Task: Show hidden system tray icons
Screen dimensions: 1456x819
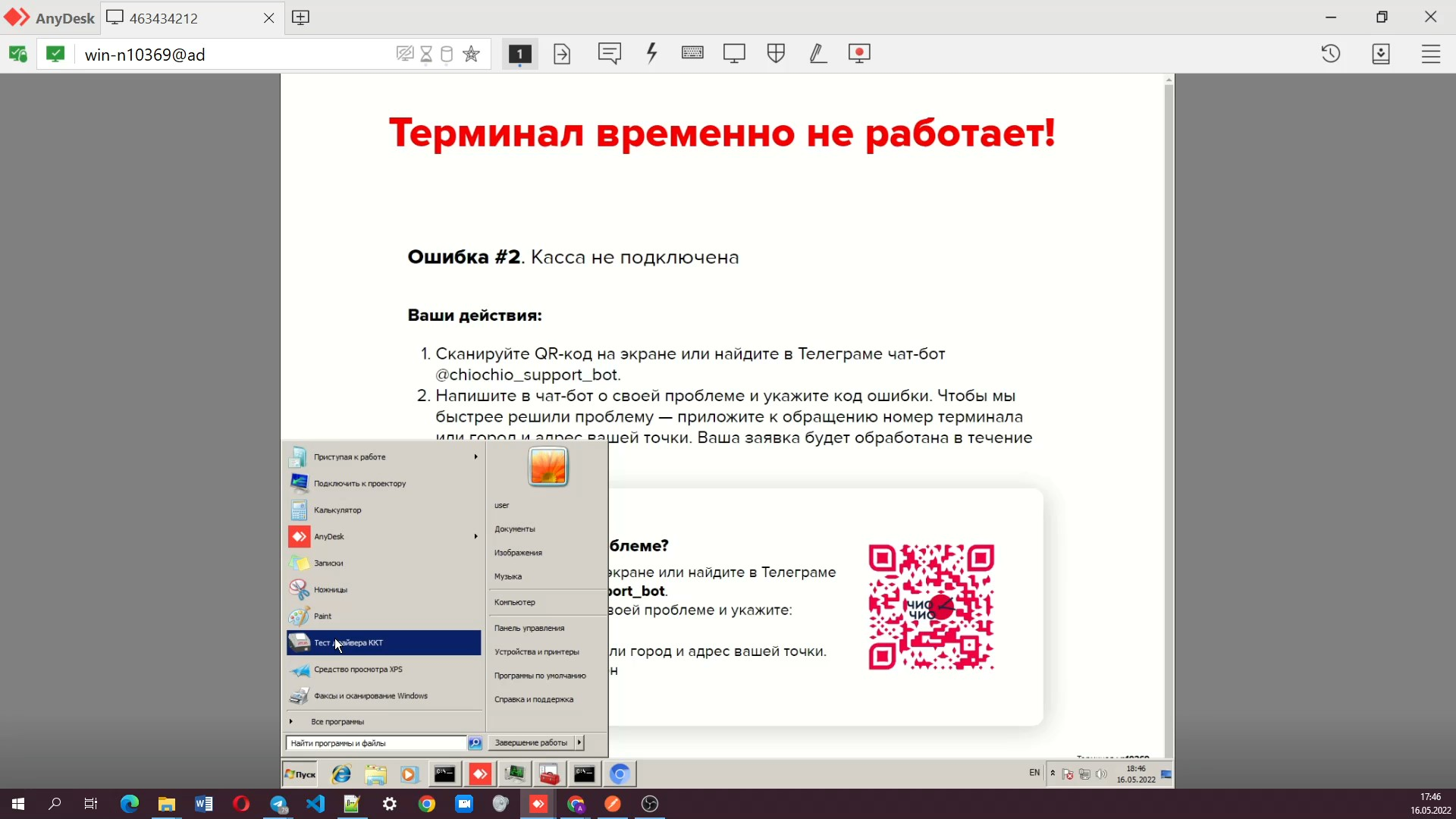Action: click(x=1054, y=773)
